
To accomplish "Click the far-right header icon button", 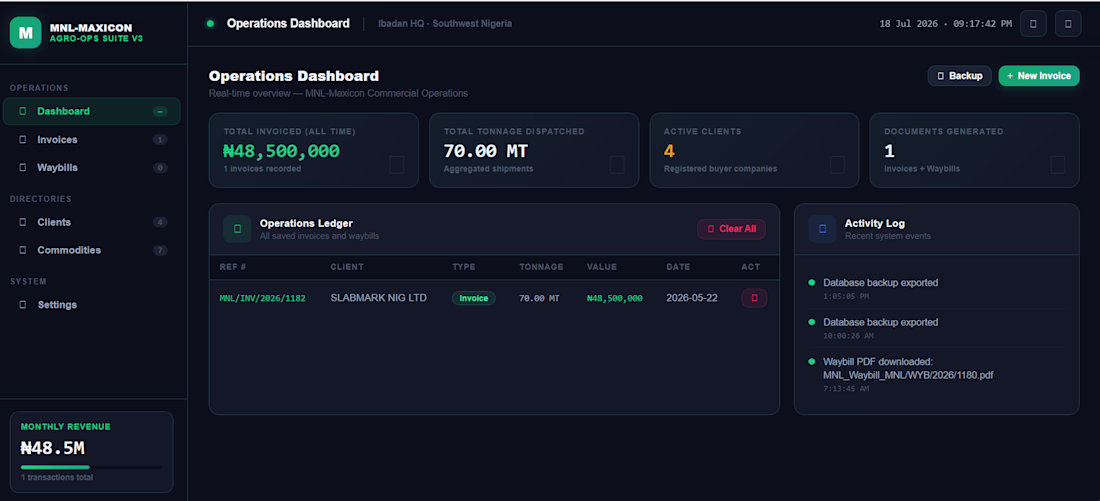I will (1068, 24).
